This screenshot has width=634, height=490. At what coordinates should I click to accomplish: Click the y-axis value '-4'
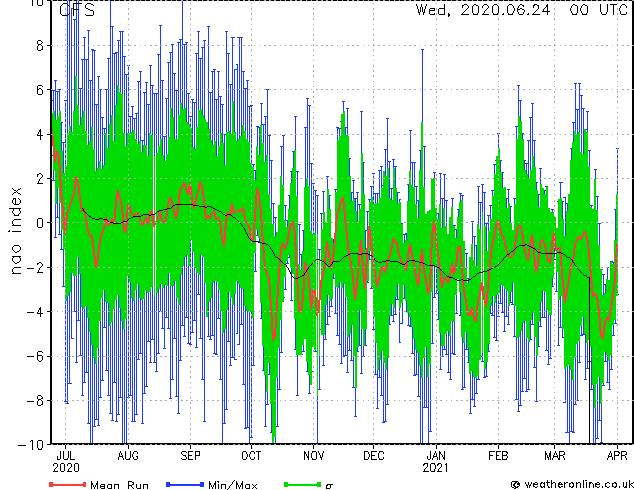click(35, 312)
